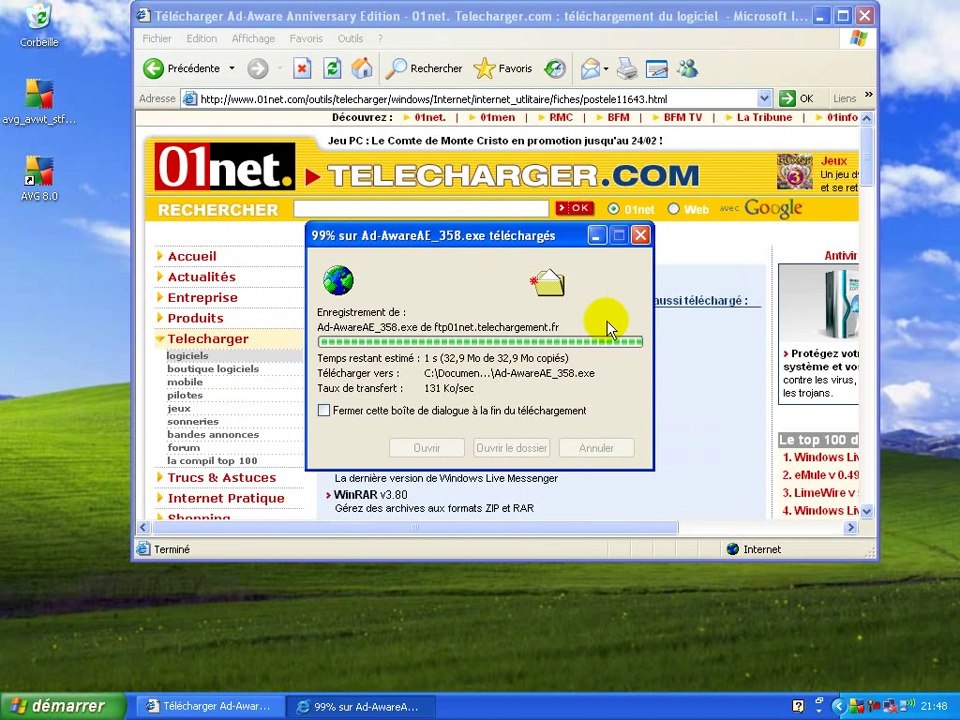Viewport: 960px width, 720px height.
Task: Click the Internet zone globe in status bar
Action: pos(732,549)
